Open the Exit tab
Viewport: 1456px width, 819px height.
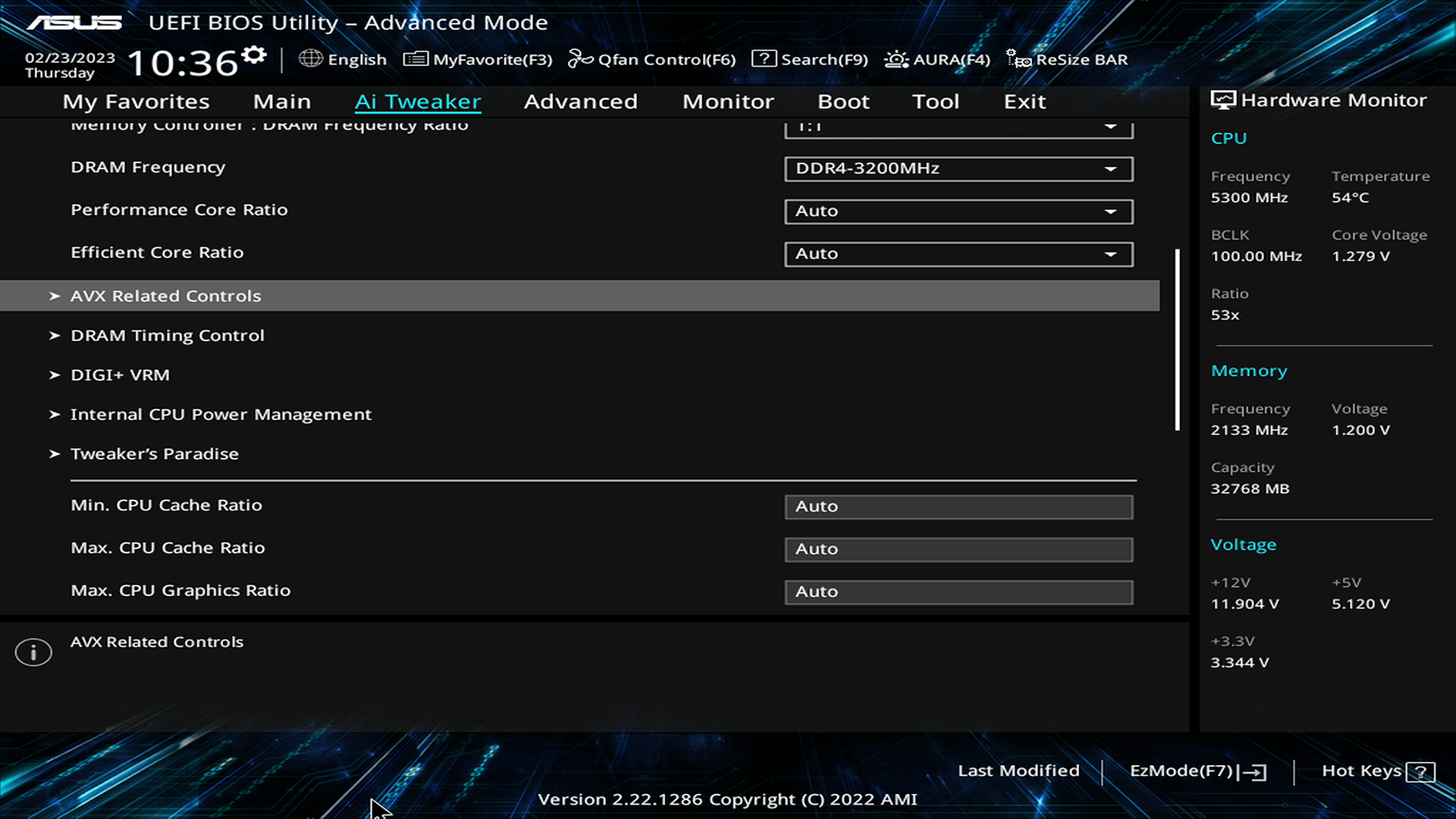point(1025,102)
